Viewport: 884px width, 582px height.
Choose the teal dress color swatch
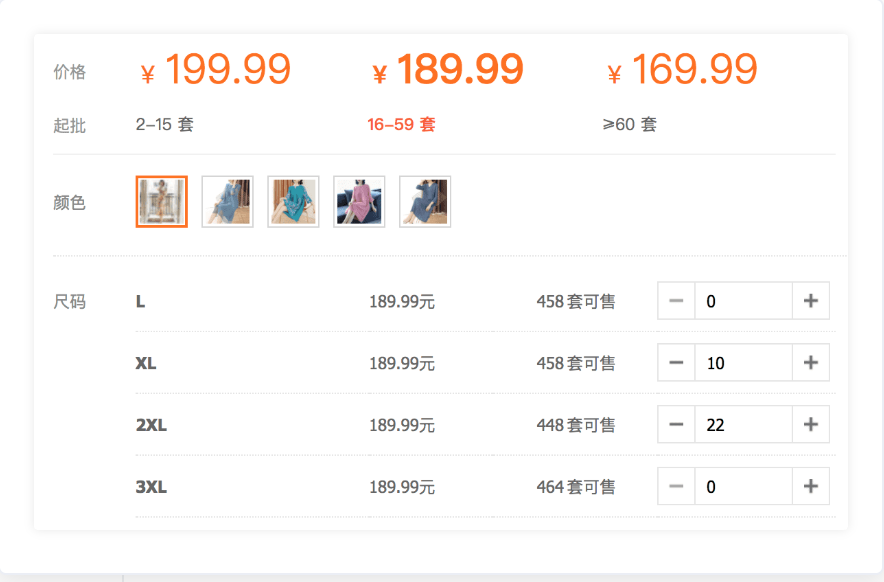pos(293,202)
